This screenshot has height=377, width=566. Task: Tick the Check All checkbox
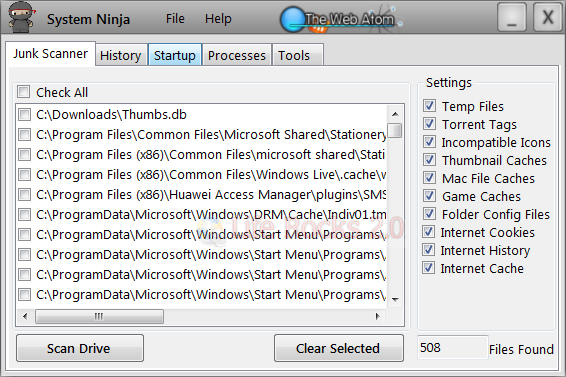click(x=24, y=92)
